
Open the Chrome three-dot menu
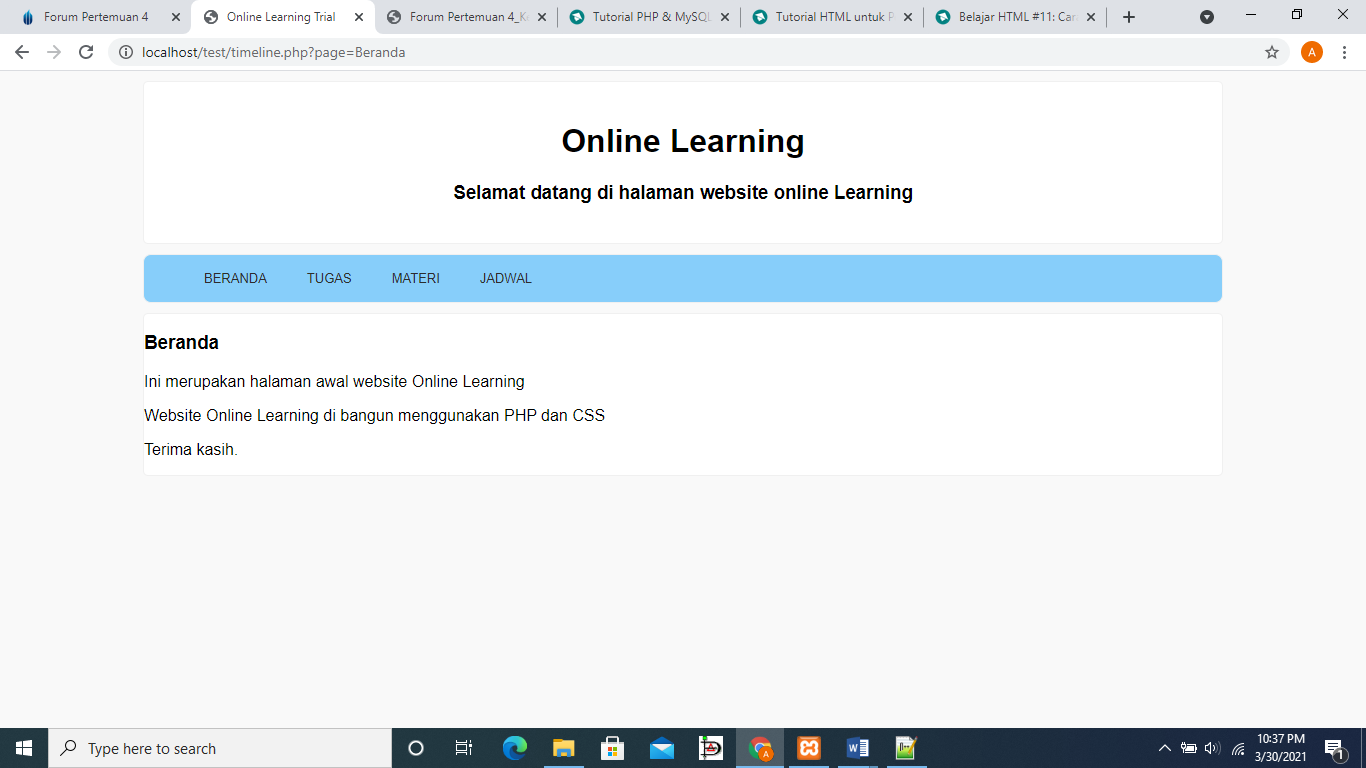[1344, 52]
